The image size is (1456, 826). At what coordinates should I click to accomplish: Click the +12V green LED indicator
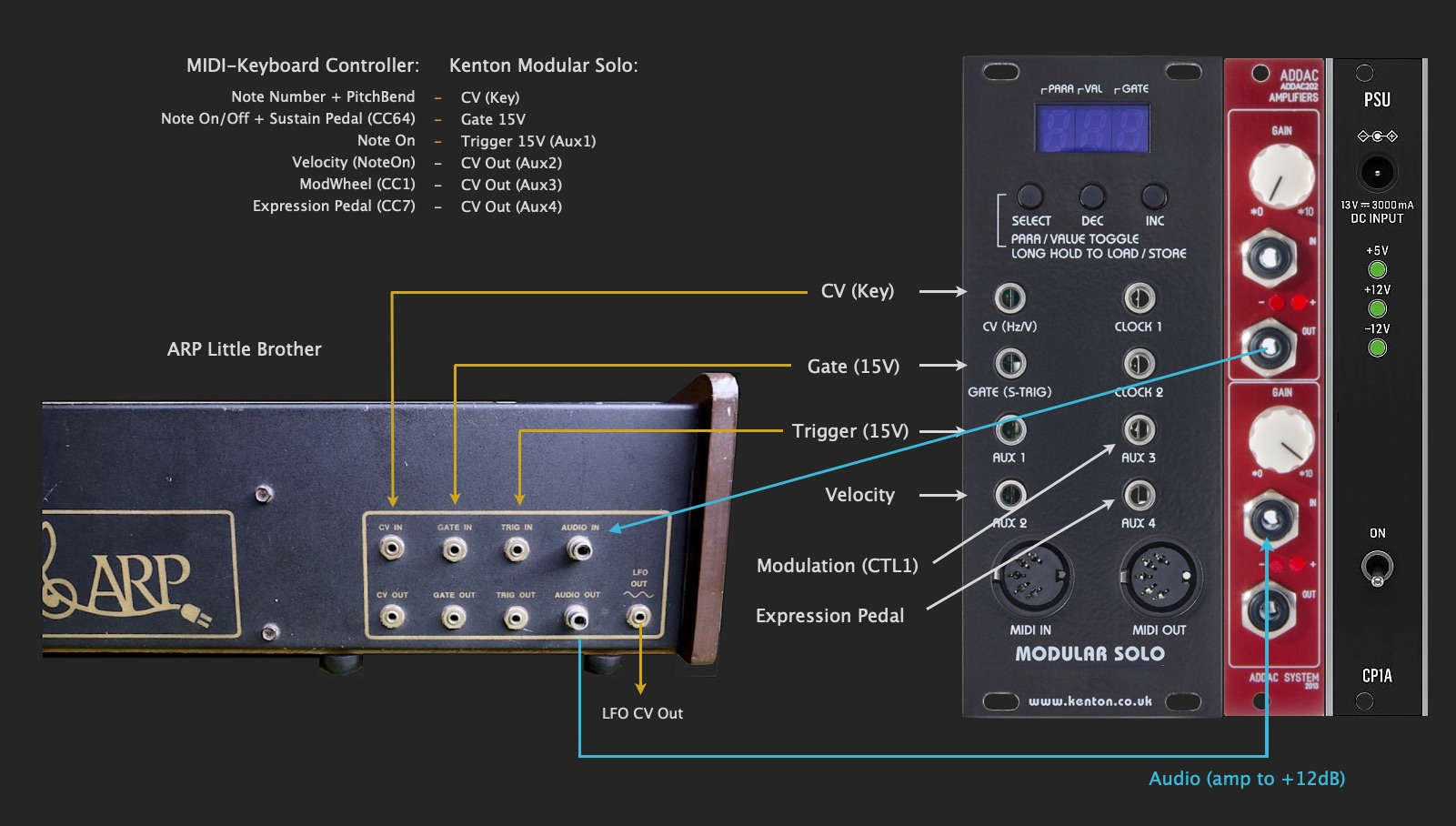[x=1377, y=308]
